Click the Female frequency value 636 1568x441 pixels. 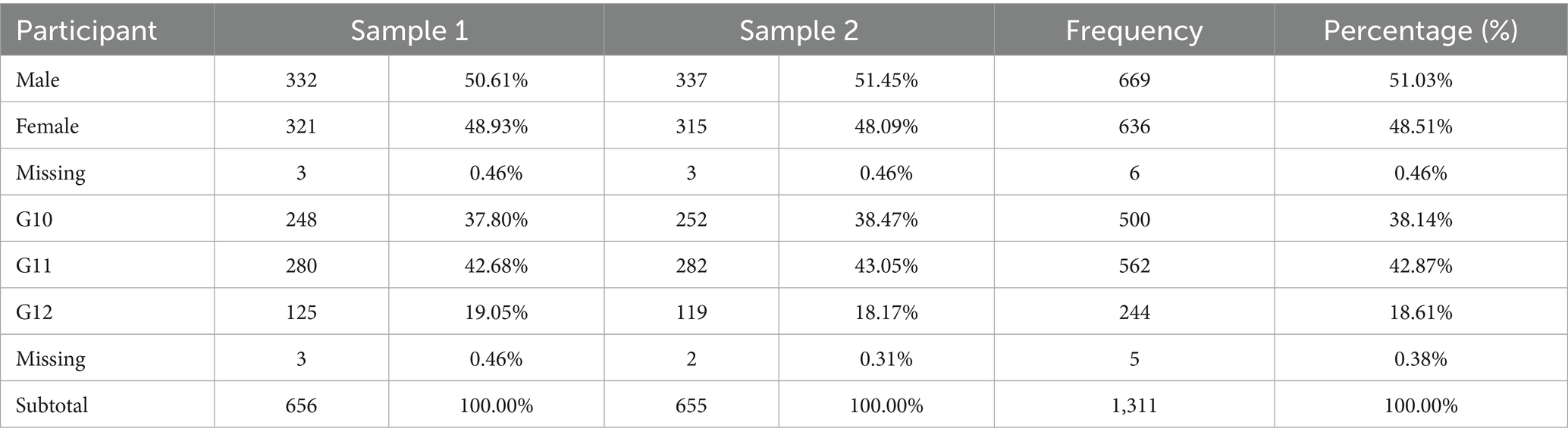coord(1134,126)
